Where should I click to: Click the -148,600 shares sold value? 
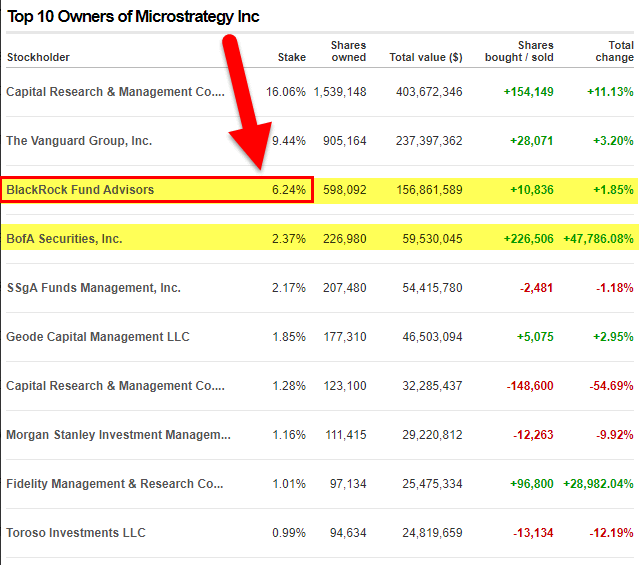point(527,386)
